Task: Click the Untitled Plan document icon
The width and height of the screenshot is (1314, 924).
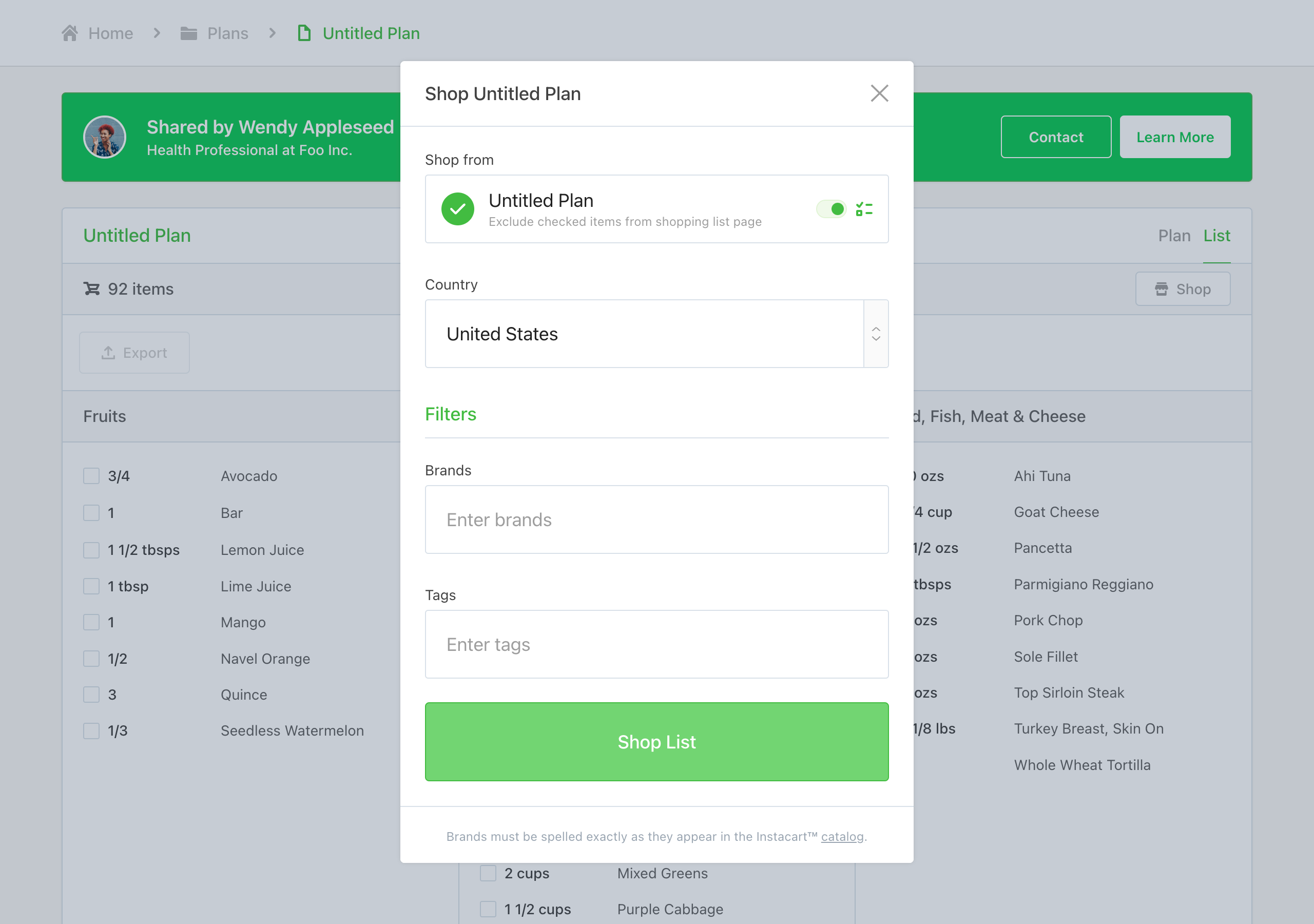Action: [304, 33]
